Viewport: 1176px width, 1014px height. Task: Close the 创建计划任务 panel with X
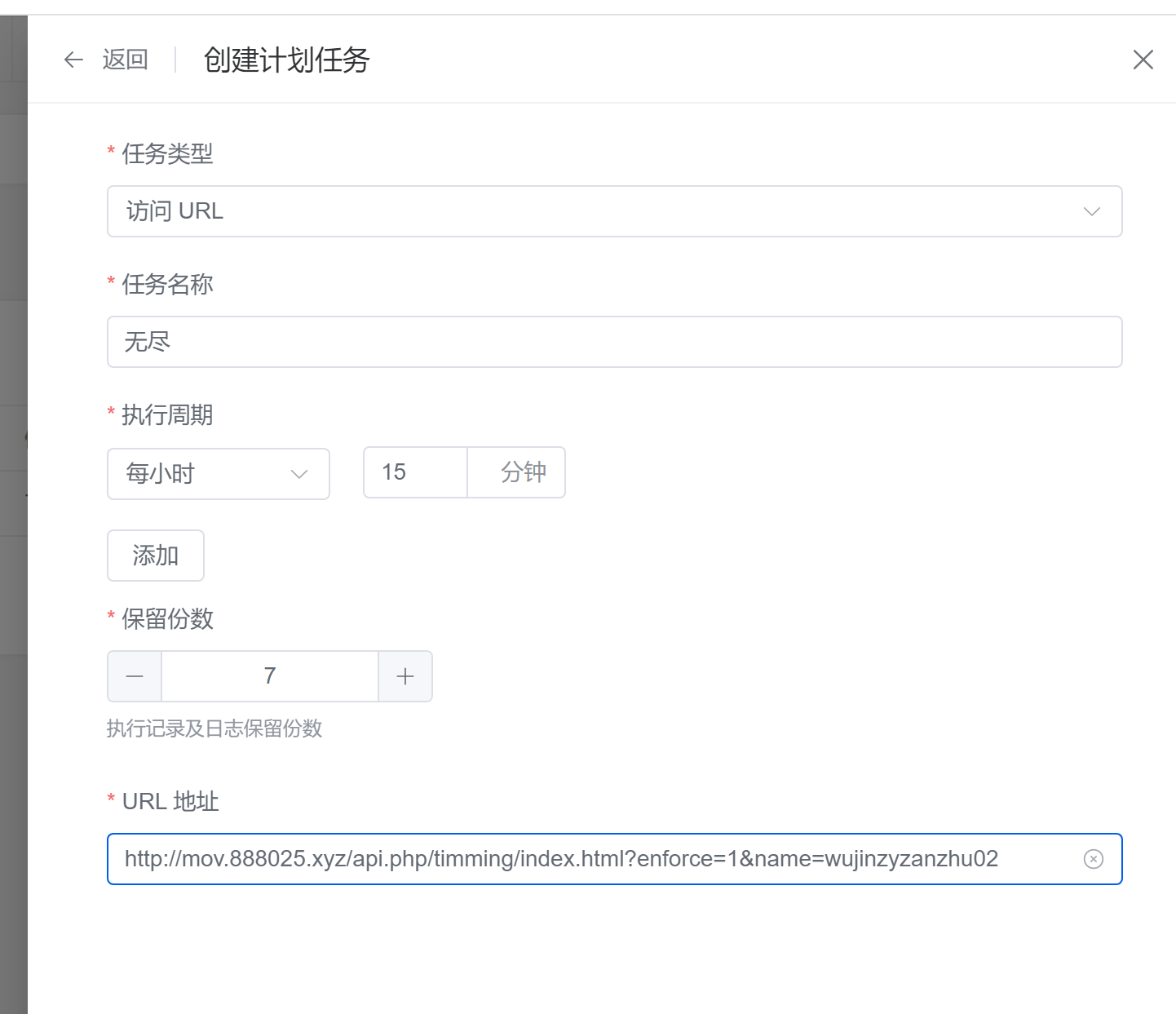(x=1143, y=60)
